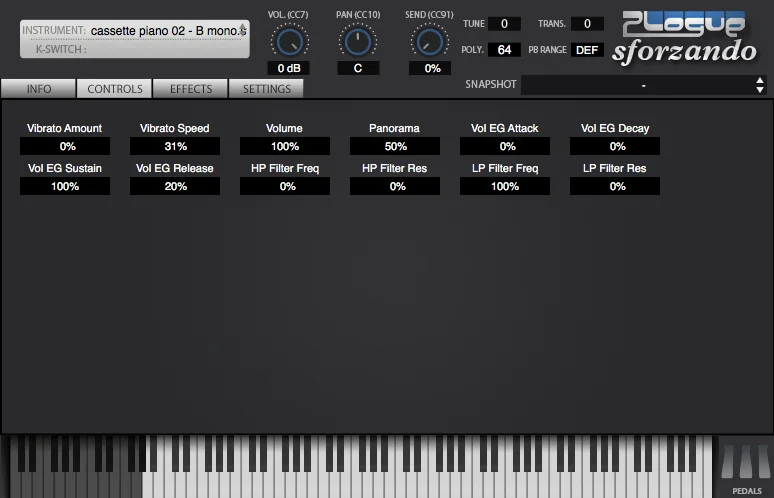Image resolution: width=774 pixels, height=498 pixels.
Task: Click the SNAPSHOT up/down stepper arrows
Action: point(760,85)
